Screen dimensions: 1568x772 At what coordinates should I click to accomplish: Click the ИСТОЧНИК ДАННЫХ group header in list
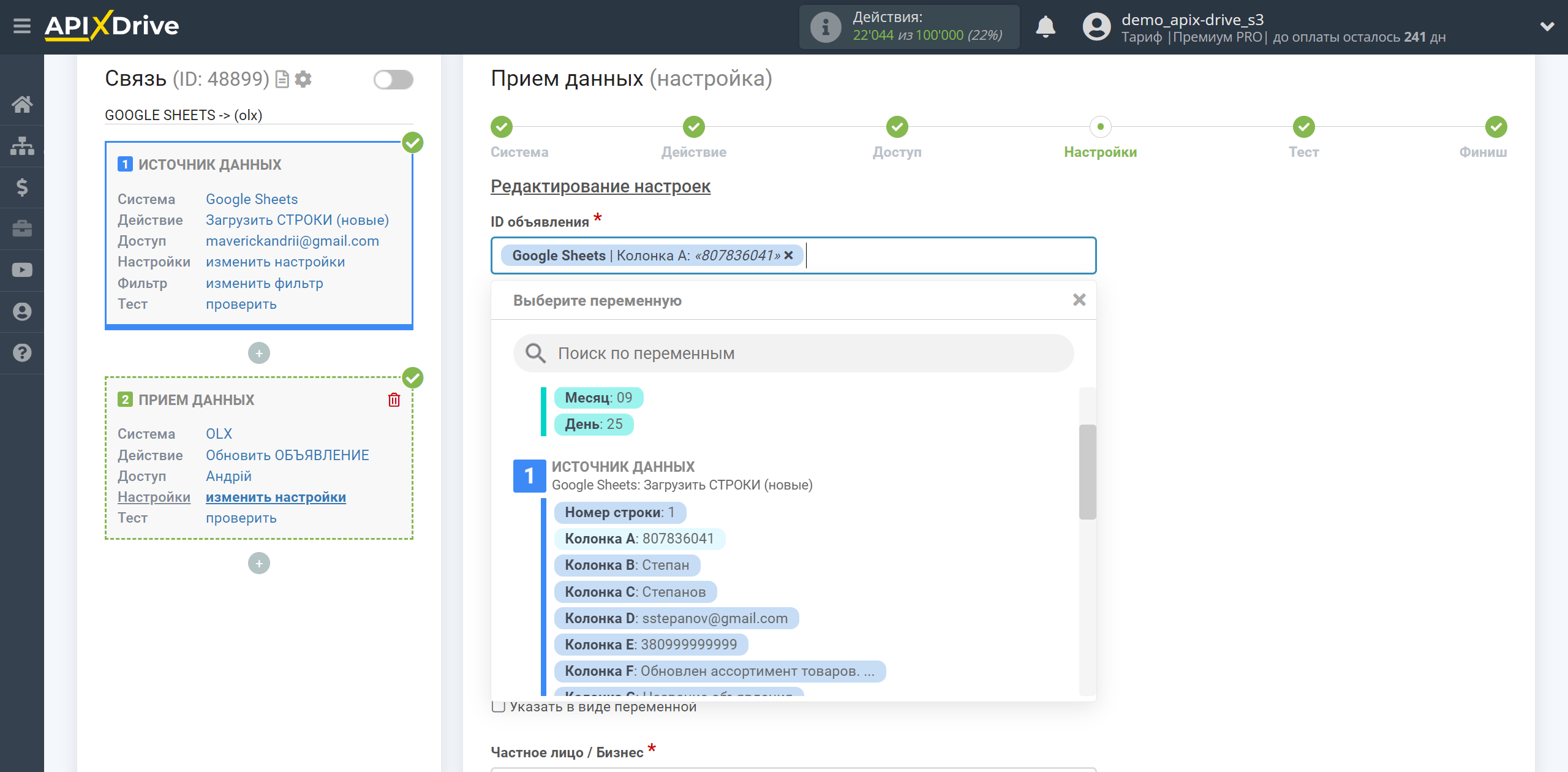623,467
